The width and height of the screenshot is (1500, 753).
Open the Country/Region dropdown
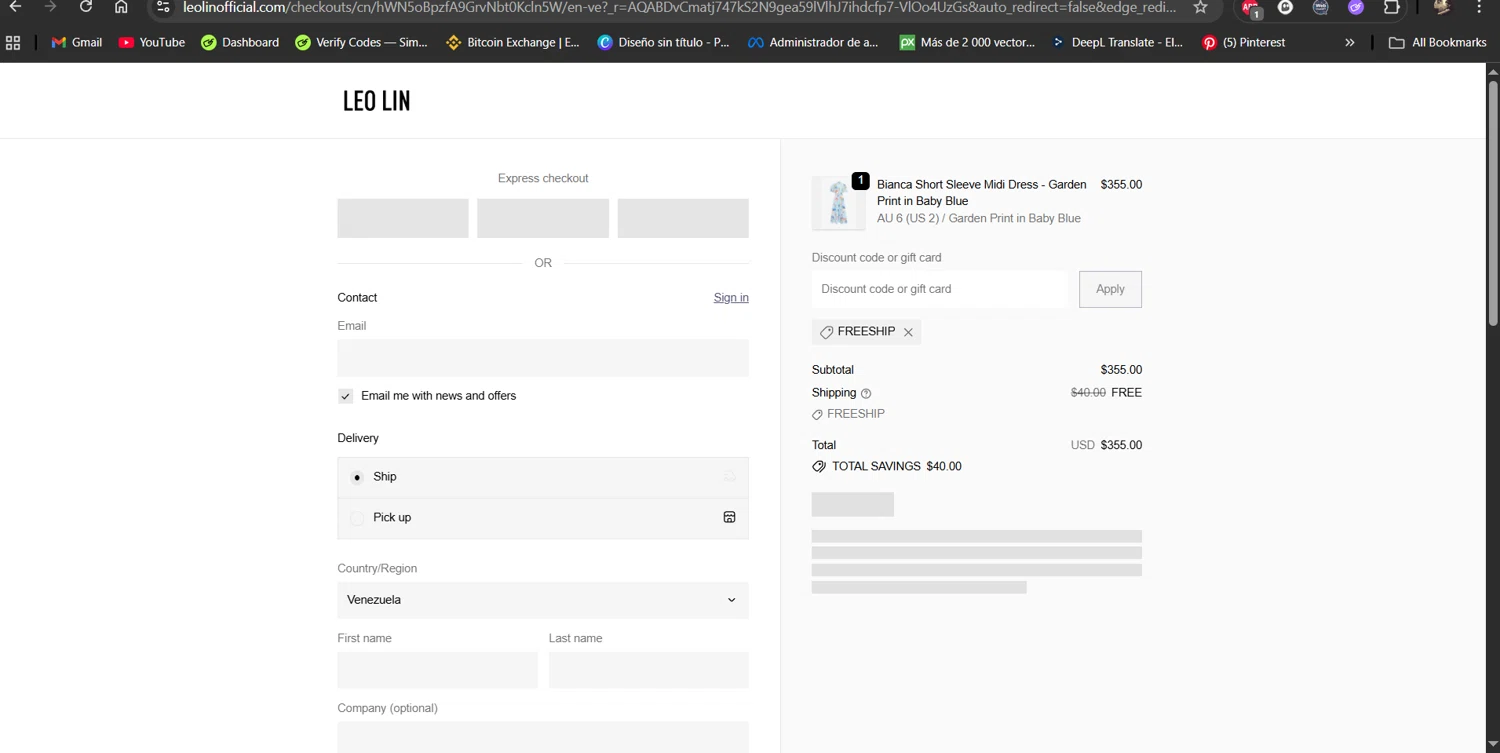click(543, 600)
